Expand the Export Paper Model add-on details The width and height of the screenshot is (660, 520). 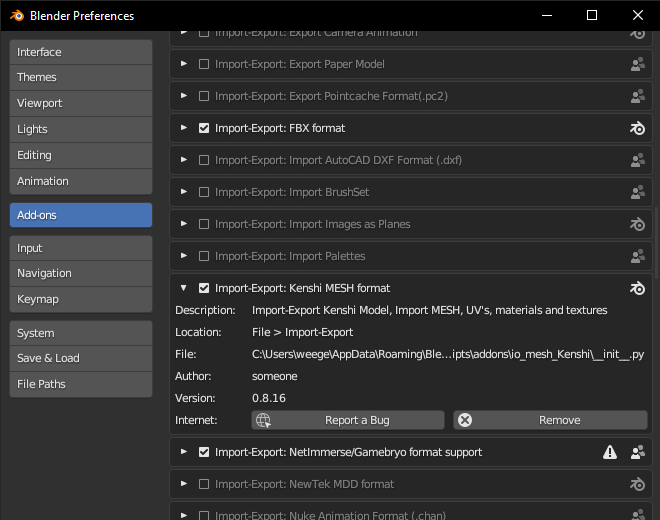(x=184, y=64)
